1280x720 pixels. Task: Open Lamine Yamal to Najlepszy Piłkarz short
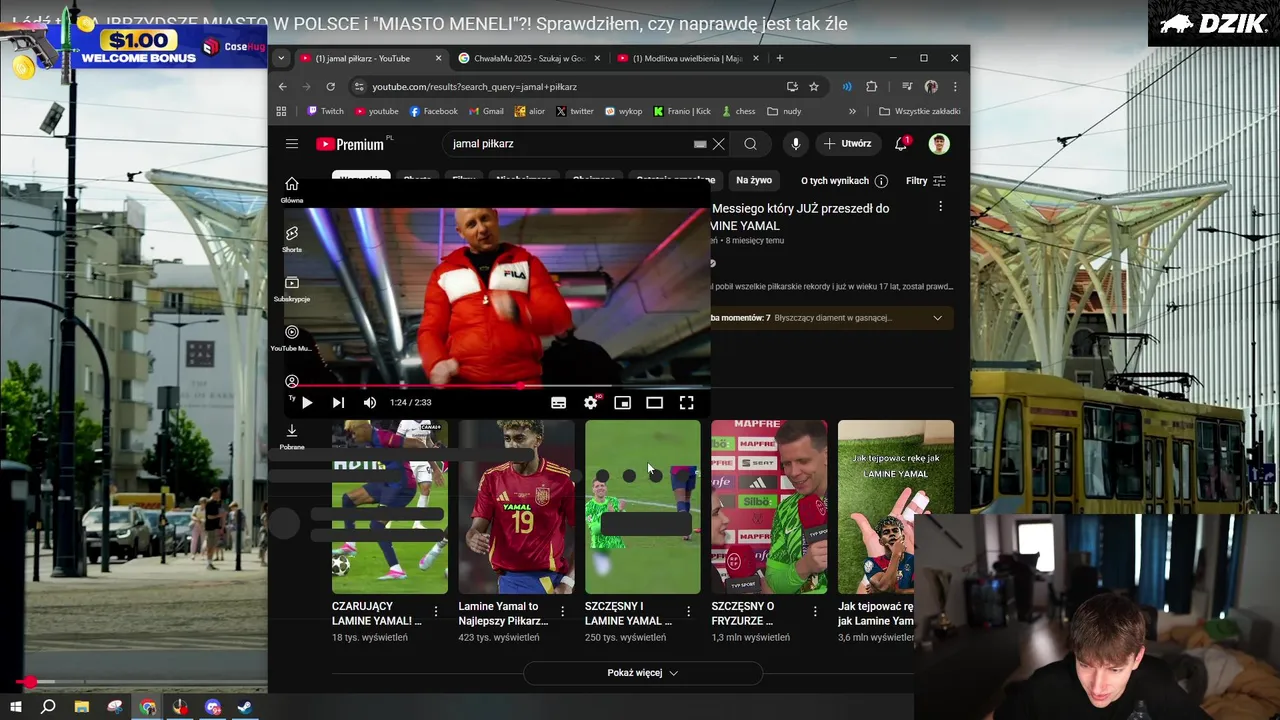point(516,507)
